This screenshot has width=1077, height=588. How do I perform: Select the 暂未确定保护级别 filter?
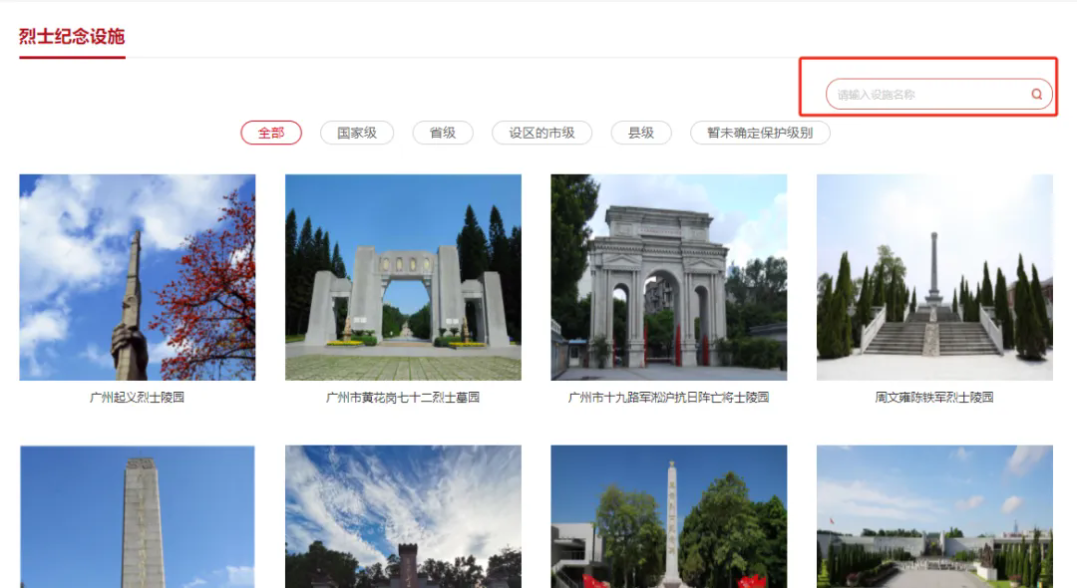tap(761, 132)
